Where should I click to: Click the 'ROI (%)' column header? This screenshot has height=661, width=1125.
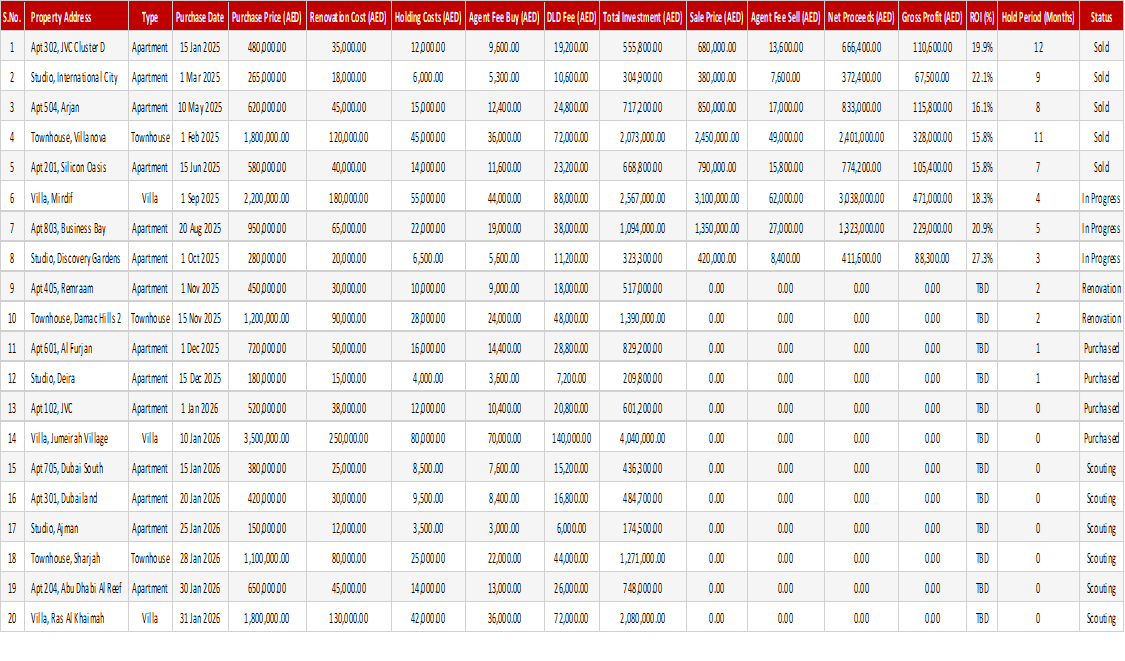click(982, 17)
